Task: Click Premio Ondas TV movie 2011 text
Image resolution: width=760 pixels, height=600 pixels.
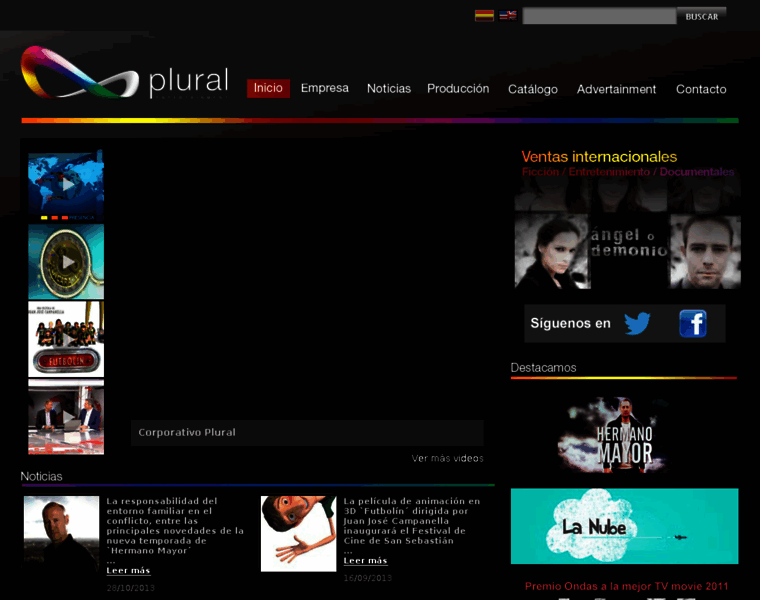Action: click(x=626, y=586)
